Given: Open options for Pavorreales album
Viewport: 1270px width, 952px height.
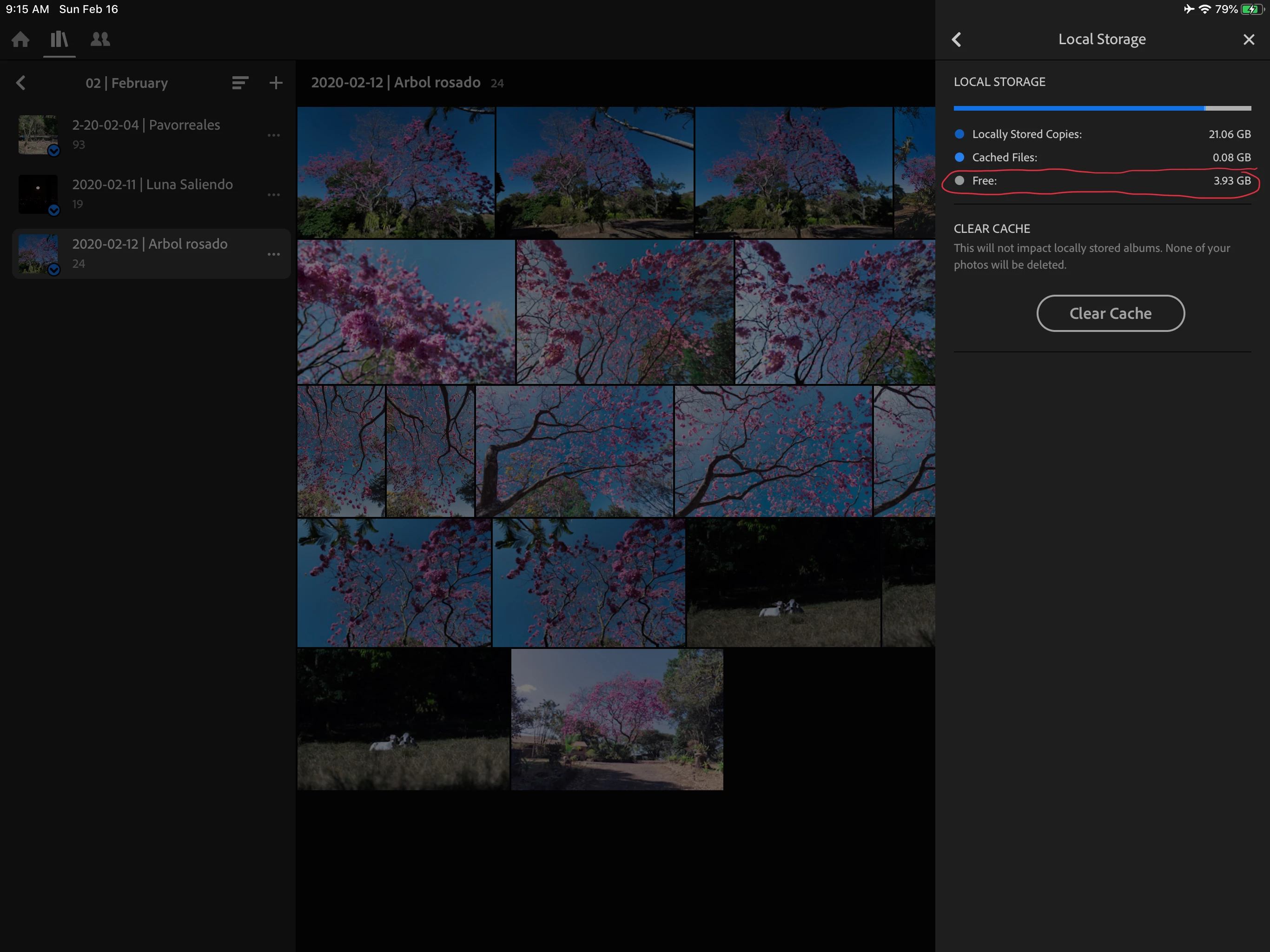Looking at the screenshot, I should pyautogui.click(x=274, y=136).
